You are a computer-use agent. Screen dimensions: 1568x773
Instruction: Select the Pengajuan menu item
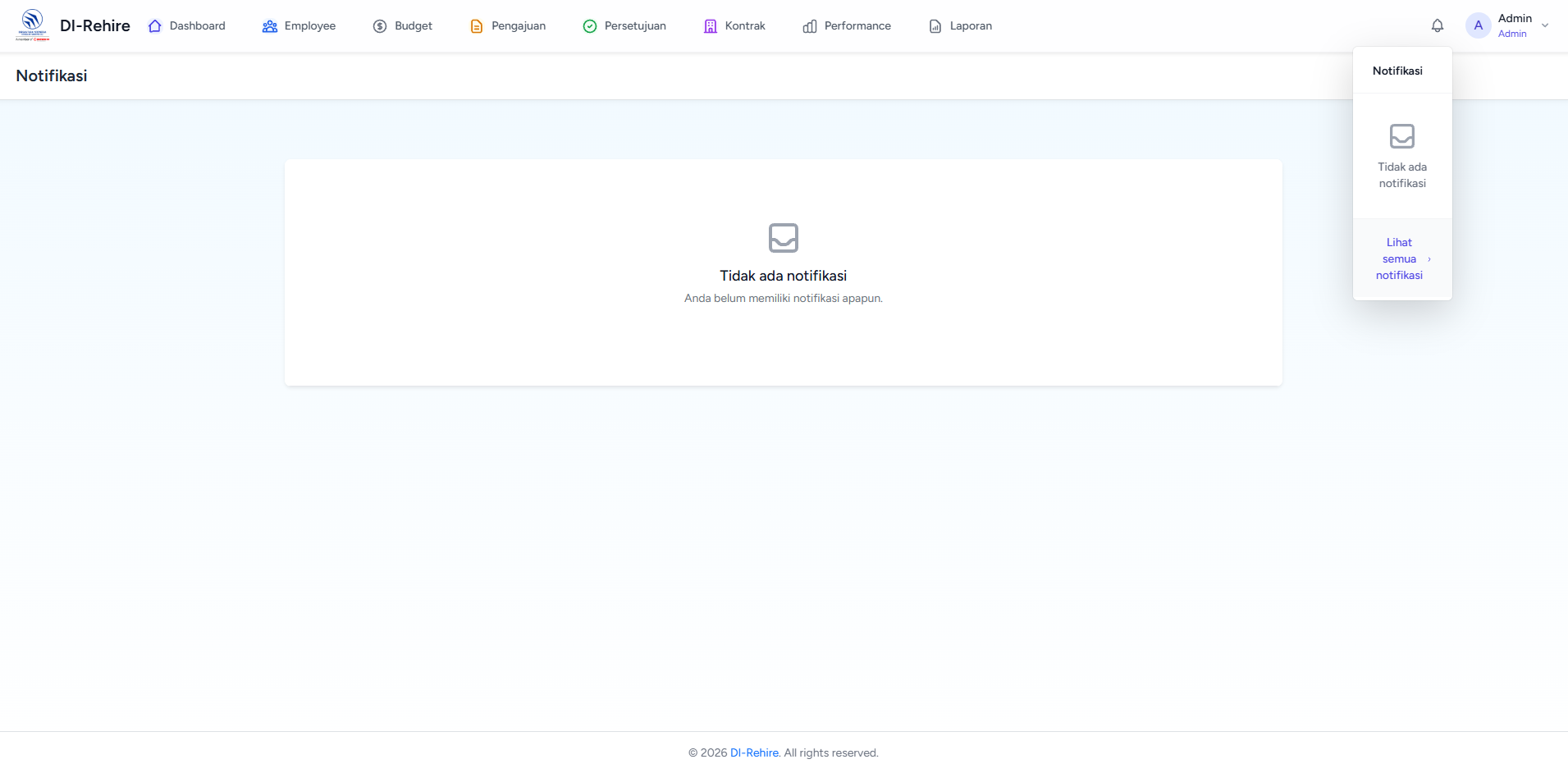[x=508, y=26]
